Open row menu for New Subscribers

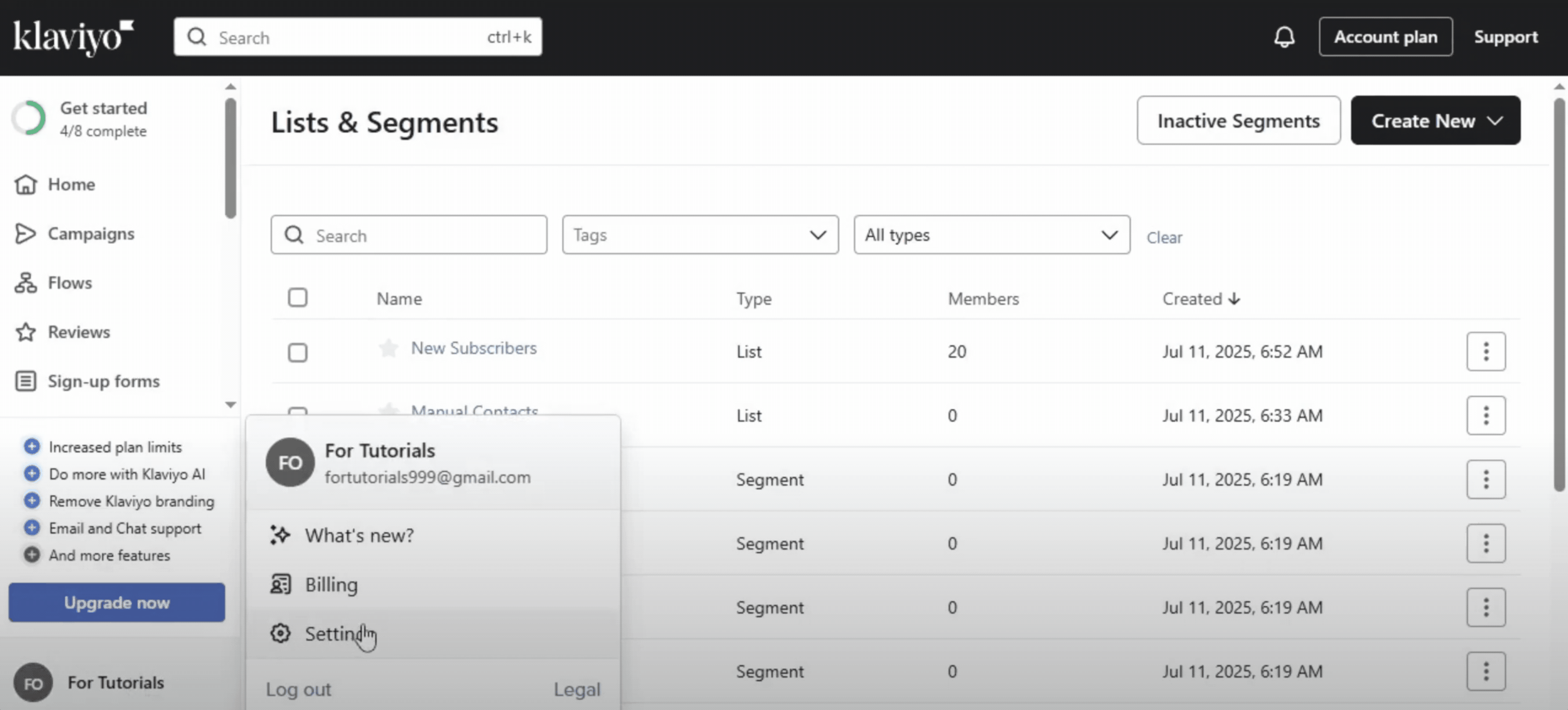(x=1486, y=351)
